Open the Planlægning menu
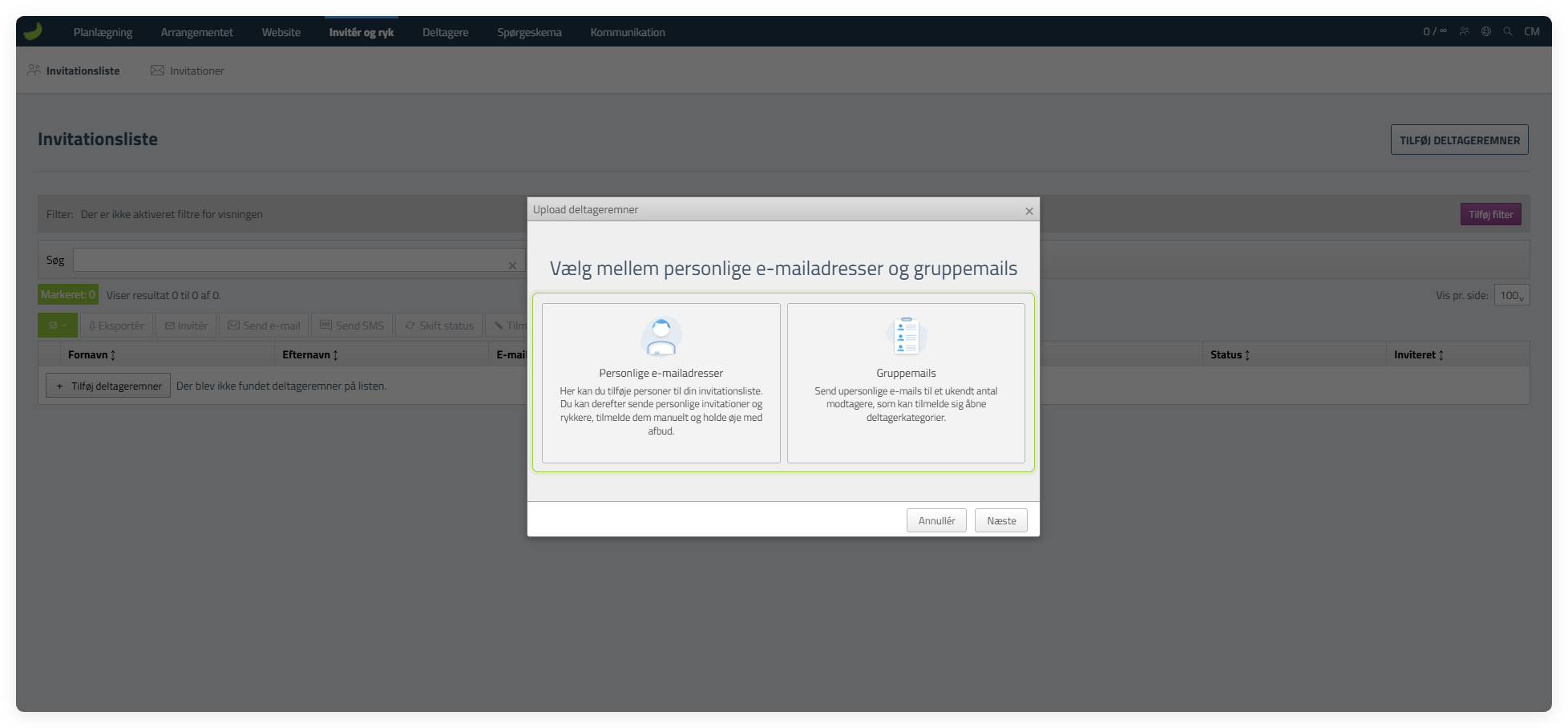This screenshot has height=728, width=1568. (x=103, y=32)
